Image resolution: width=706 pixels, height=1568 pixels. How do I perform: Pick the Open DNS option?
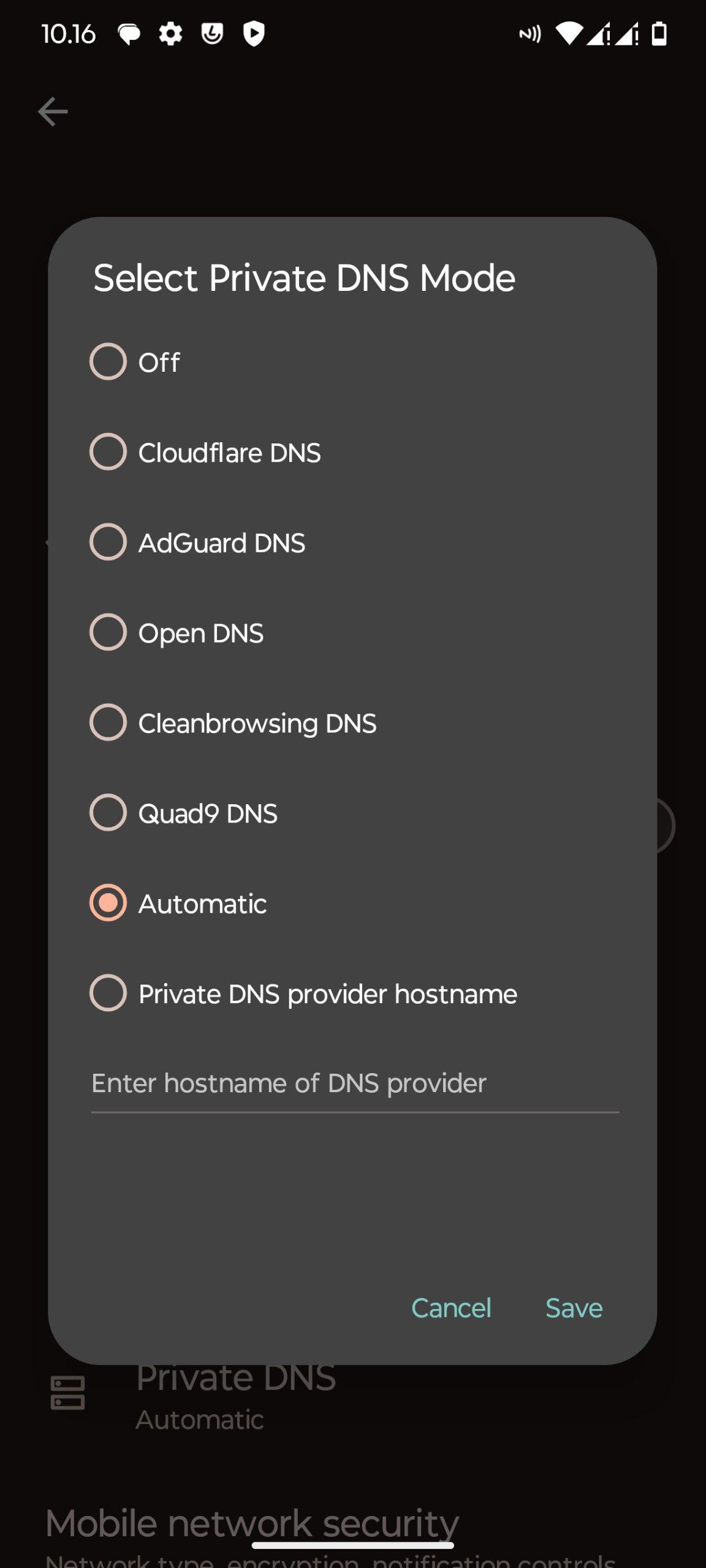(108, 632)
